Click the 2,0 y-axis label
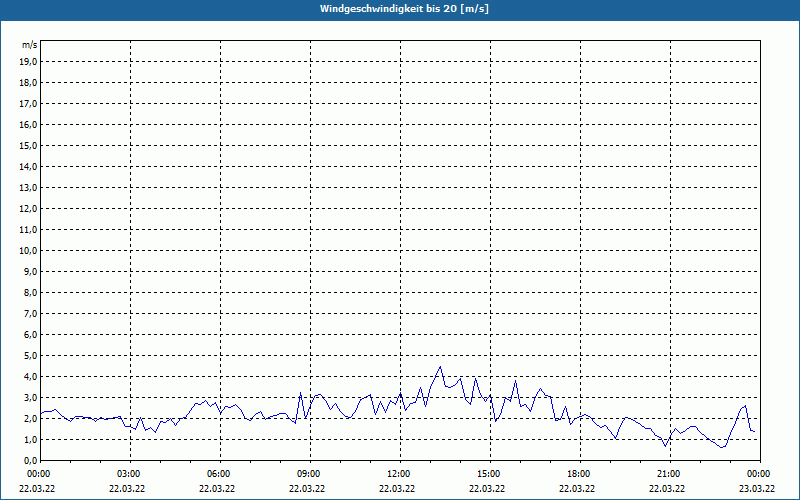The height and width of the screenshot is (500, 800). [30, 418]
